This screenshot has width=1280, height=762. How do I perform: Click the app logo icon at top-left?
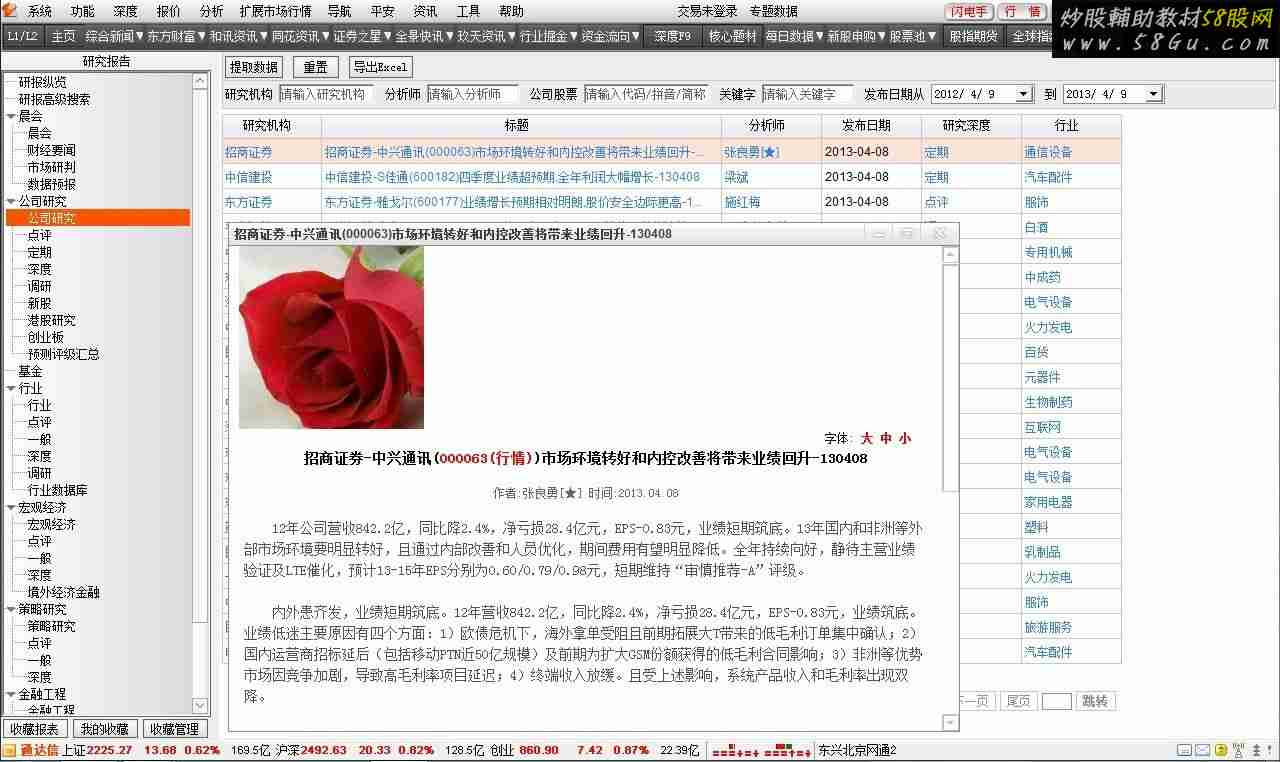pyautogui.click(x=11, y=11)
